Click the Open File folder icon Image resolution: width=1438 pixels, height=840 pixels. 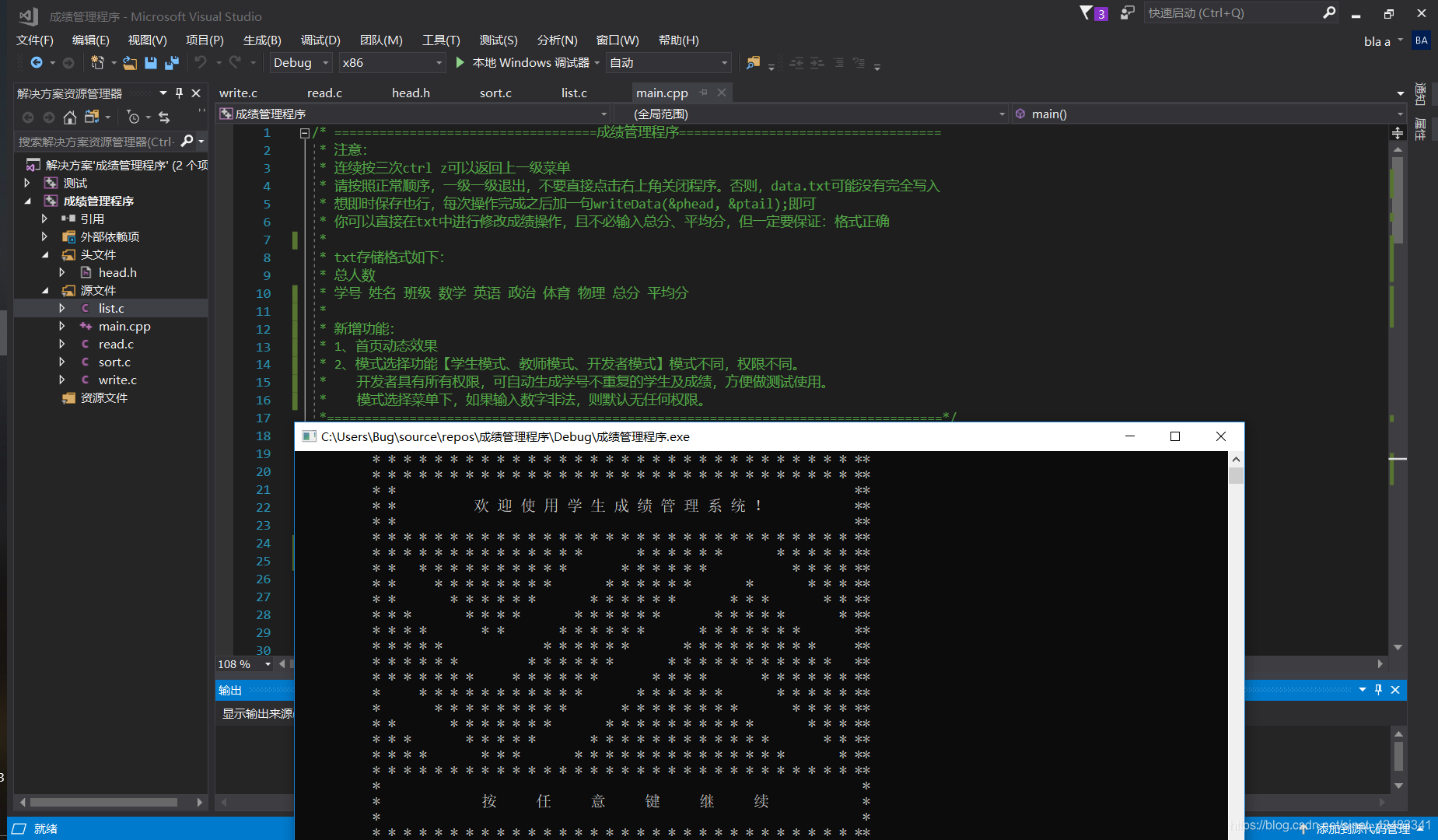point(130,62)
